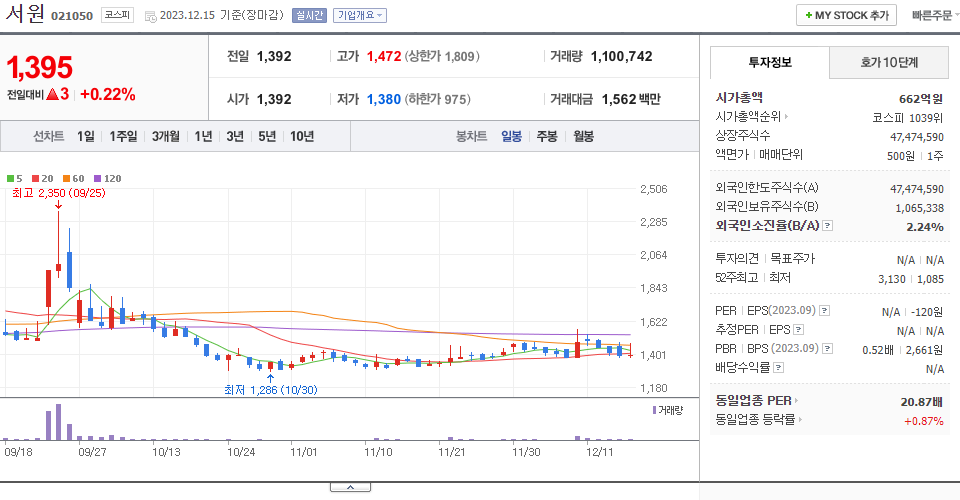
Task: Click the calendar icon beside 2023.12.15 date
Action: [151, 17]
